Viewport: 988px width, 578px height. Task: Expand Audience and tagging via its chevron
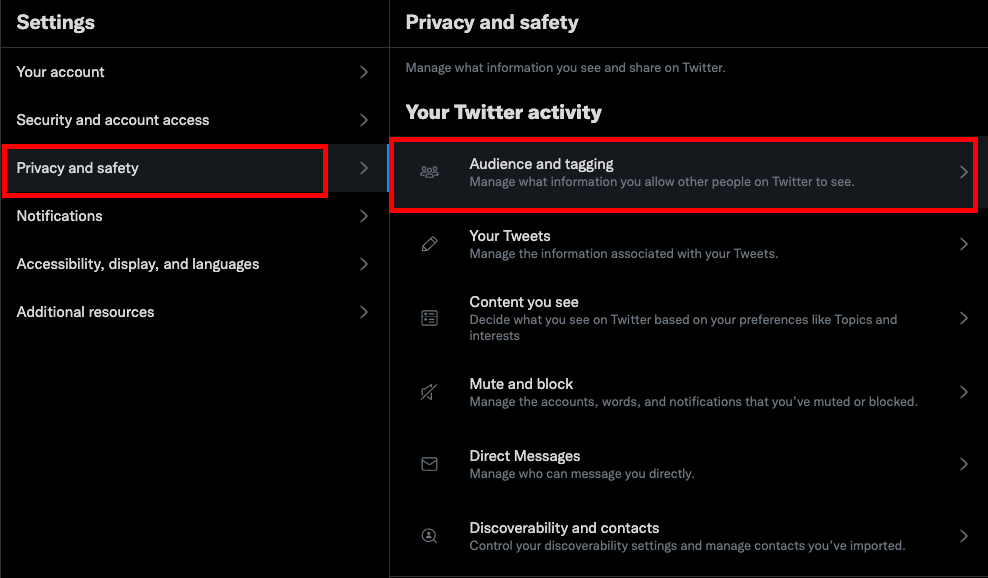(963, 172)
